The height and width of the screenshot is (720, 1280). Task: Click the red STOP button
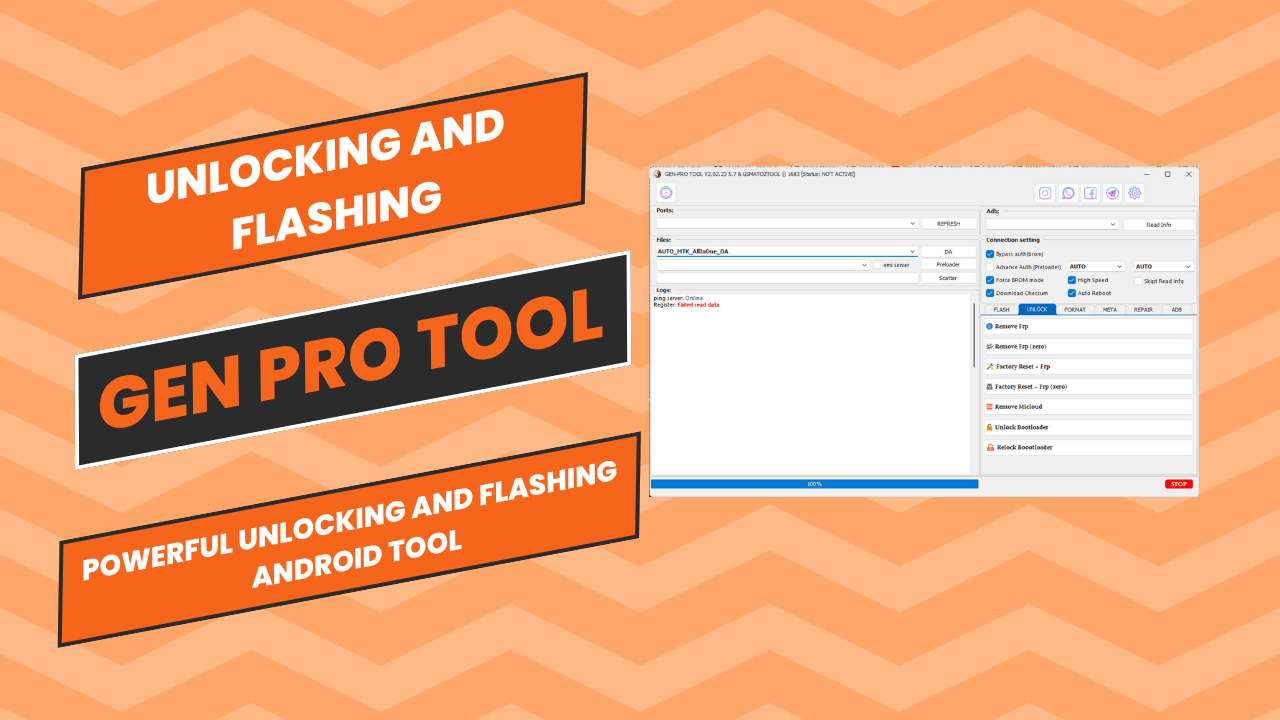1179,484
